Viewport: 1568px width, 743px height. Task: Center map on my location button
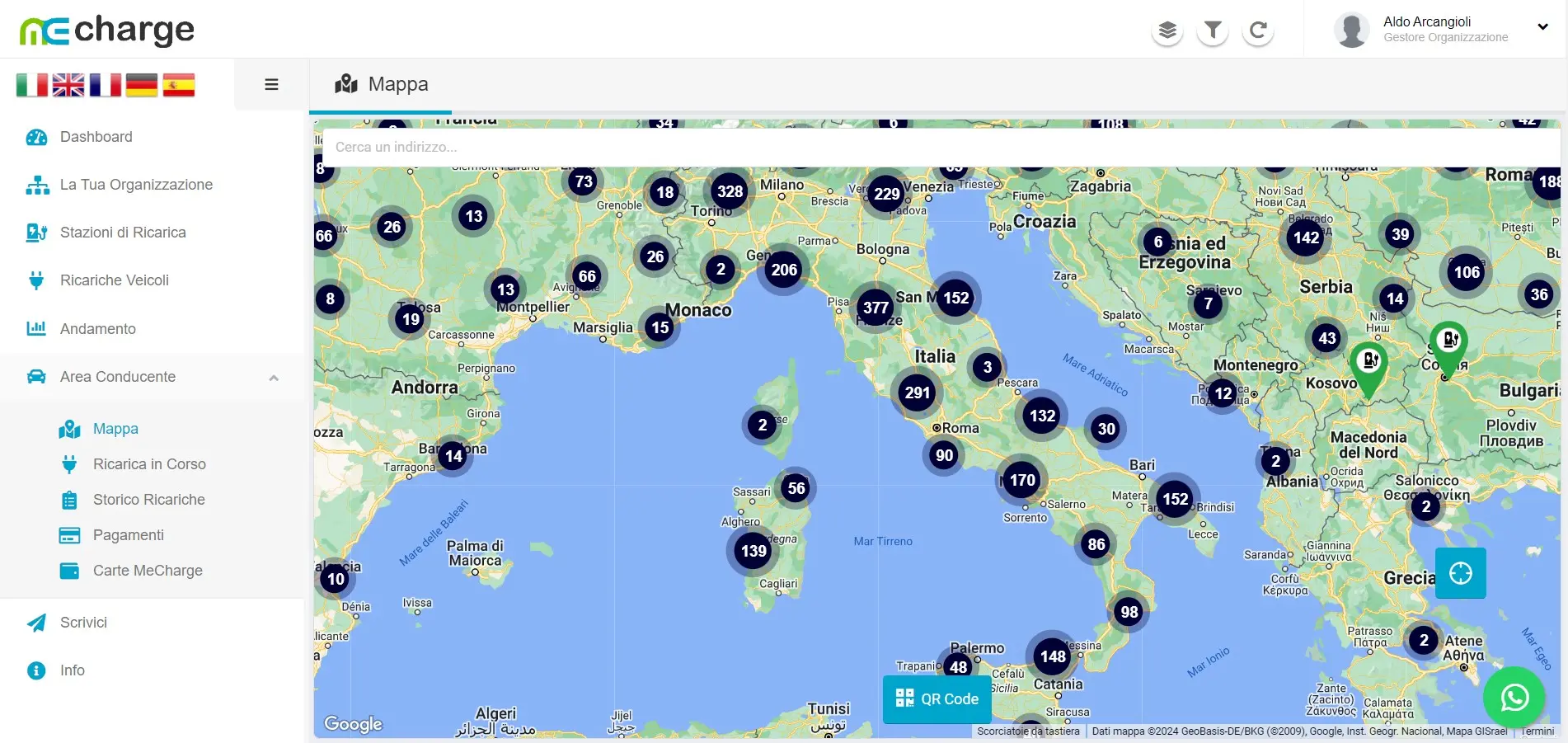pyautogui.click(x=1461, y=573)
